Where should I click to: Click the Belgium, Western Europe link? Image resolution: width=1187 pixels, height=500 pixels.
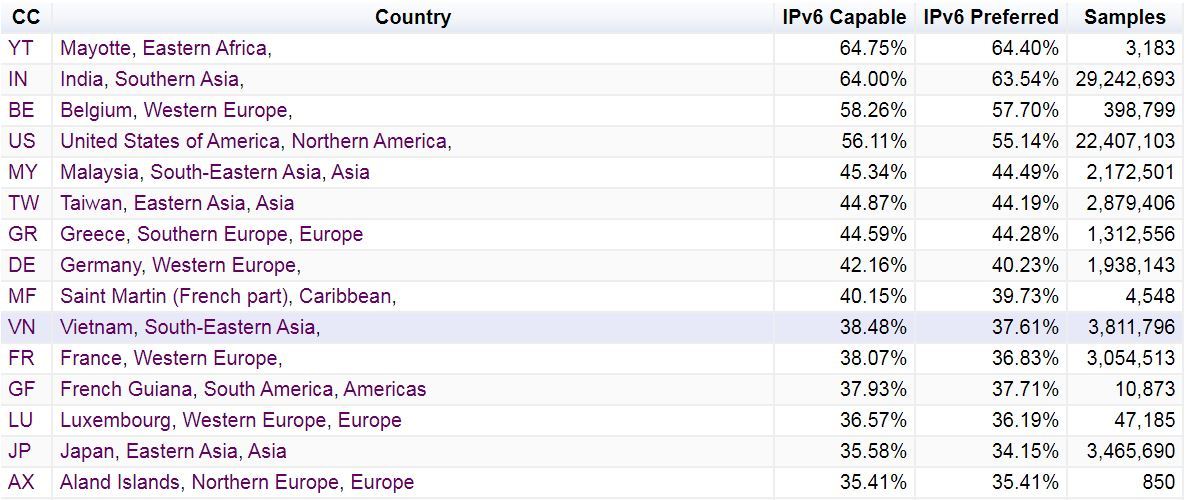point(175,110)
